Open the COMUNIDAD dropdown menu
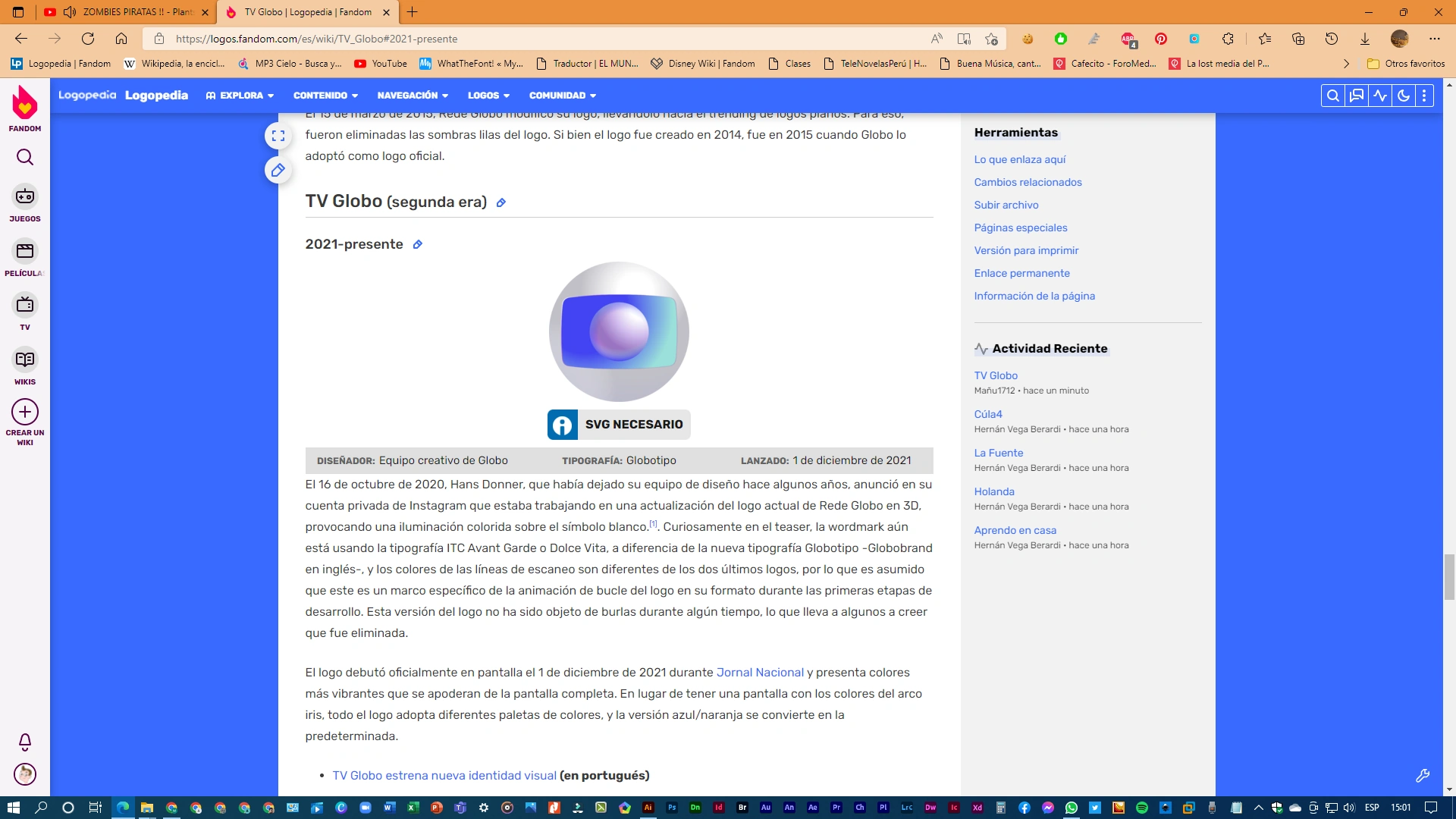The height and width of the screenshot is (819, 1456). click(562, 96)
